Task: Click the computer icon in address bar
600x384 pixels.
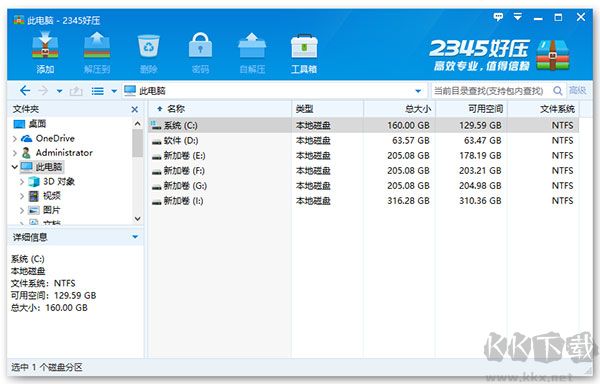Action: point(130,91)
